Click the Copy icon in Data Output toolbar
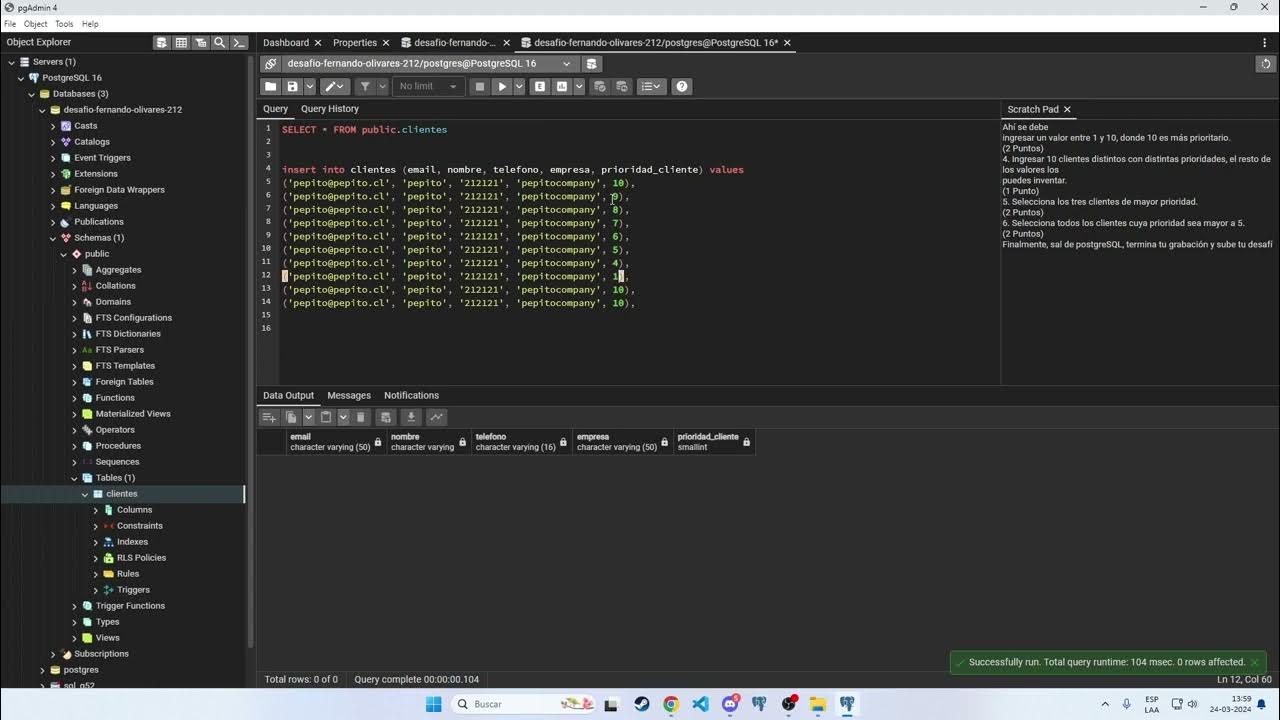Image resolution: width=1280 pixels, height=720 pixels. [x=291, y=417]
